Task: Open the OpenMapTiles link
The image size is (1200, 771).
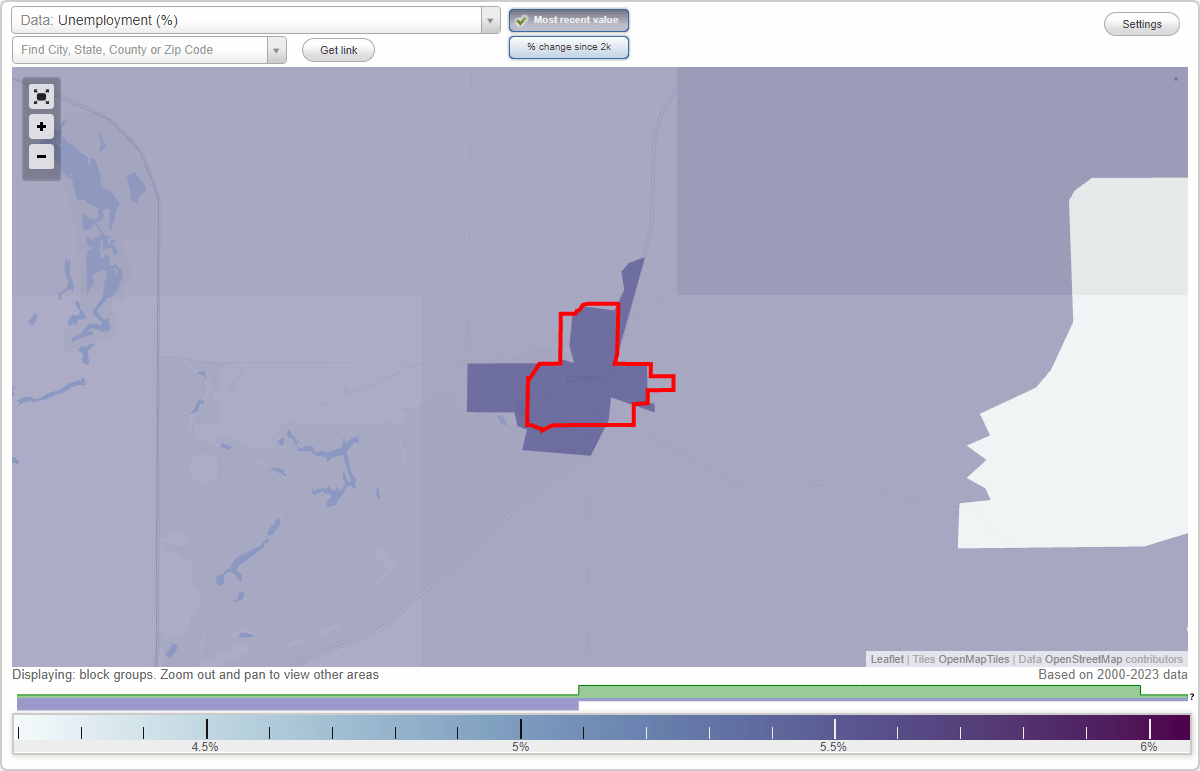Action: point(973,659)
